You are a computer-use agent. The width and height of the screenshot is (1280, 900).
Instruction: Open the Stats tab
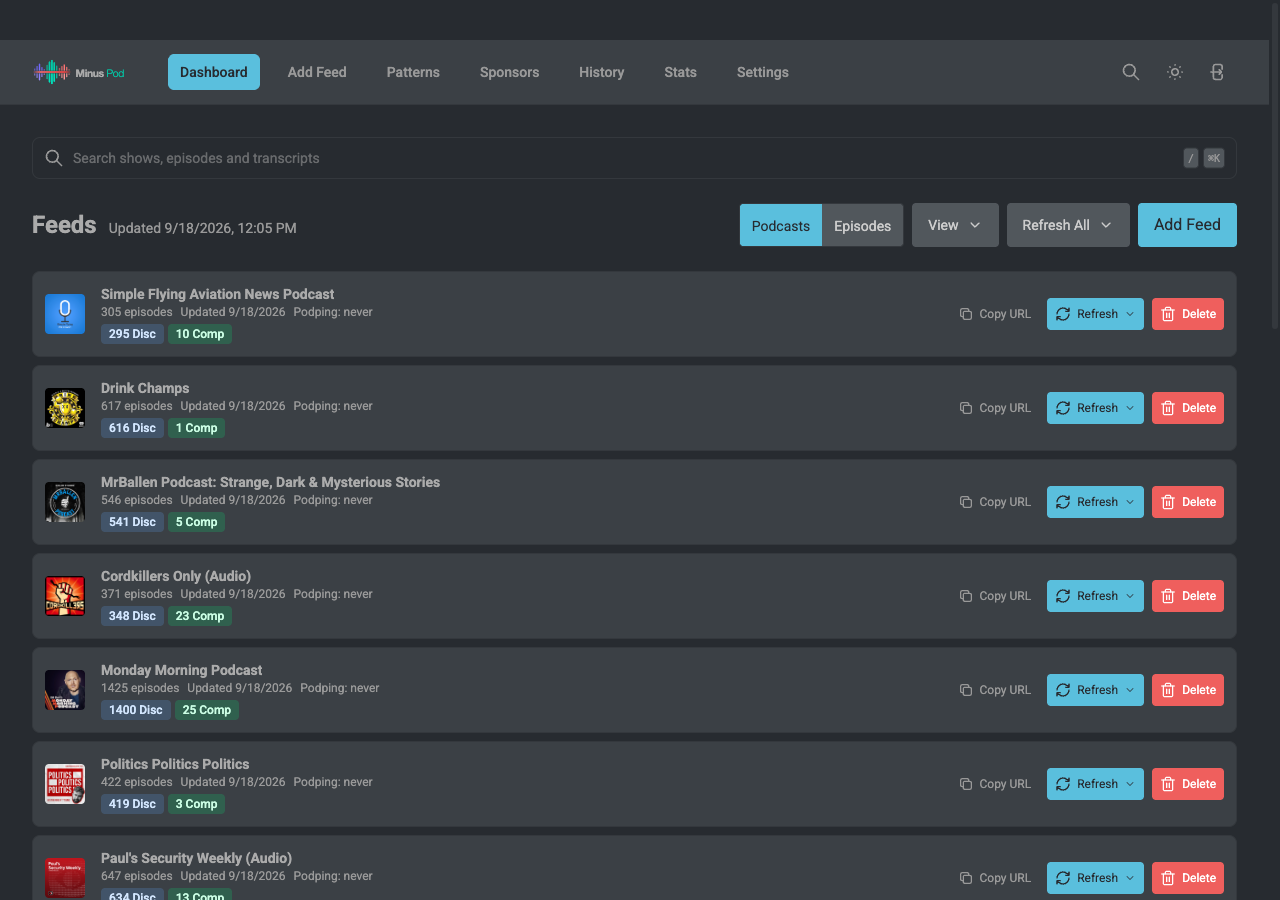(680, 72)
